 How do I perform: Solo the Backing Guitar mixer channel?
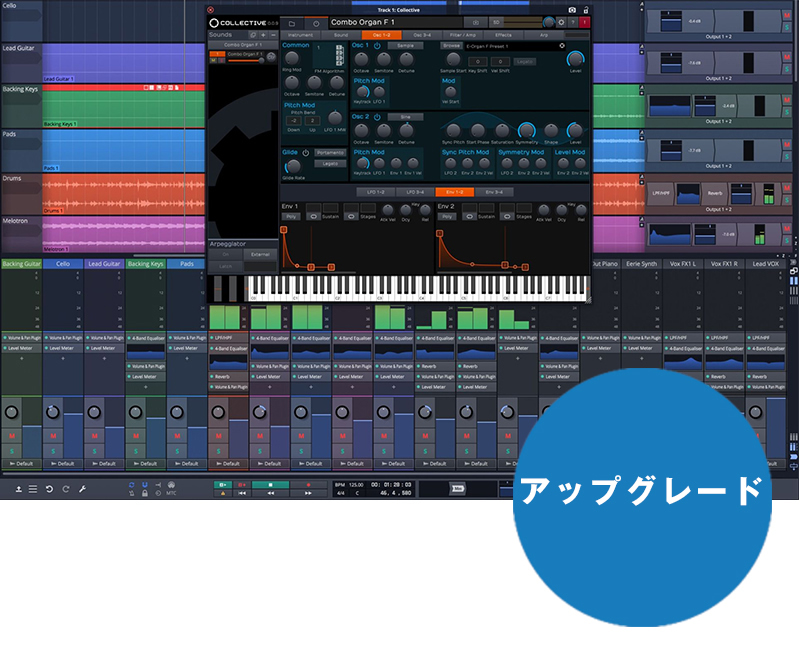[12, 451]
